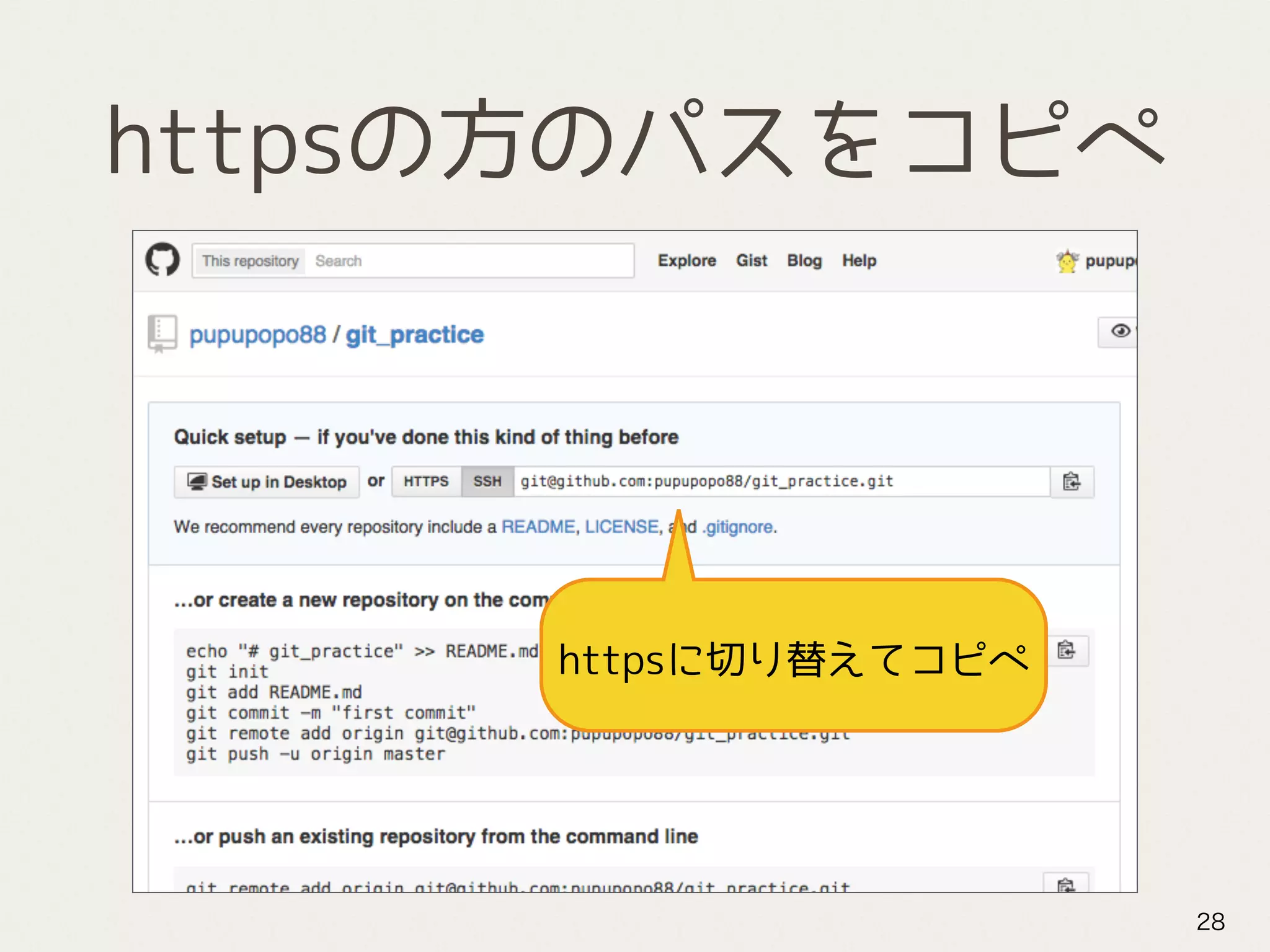The width and height of the screenshot is (1270, 952).
Task: Click the pupupopo88 user avatar icon
Action: (1067, 261)
